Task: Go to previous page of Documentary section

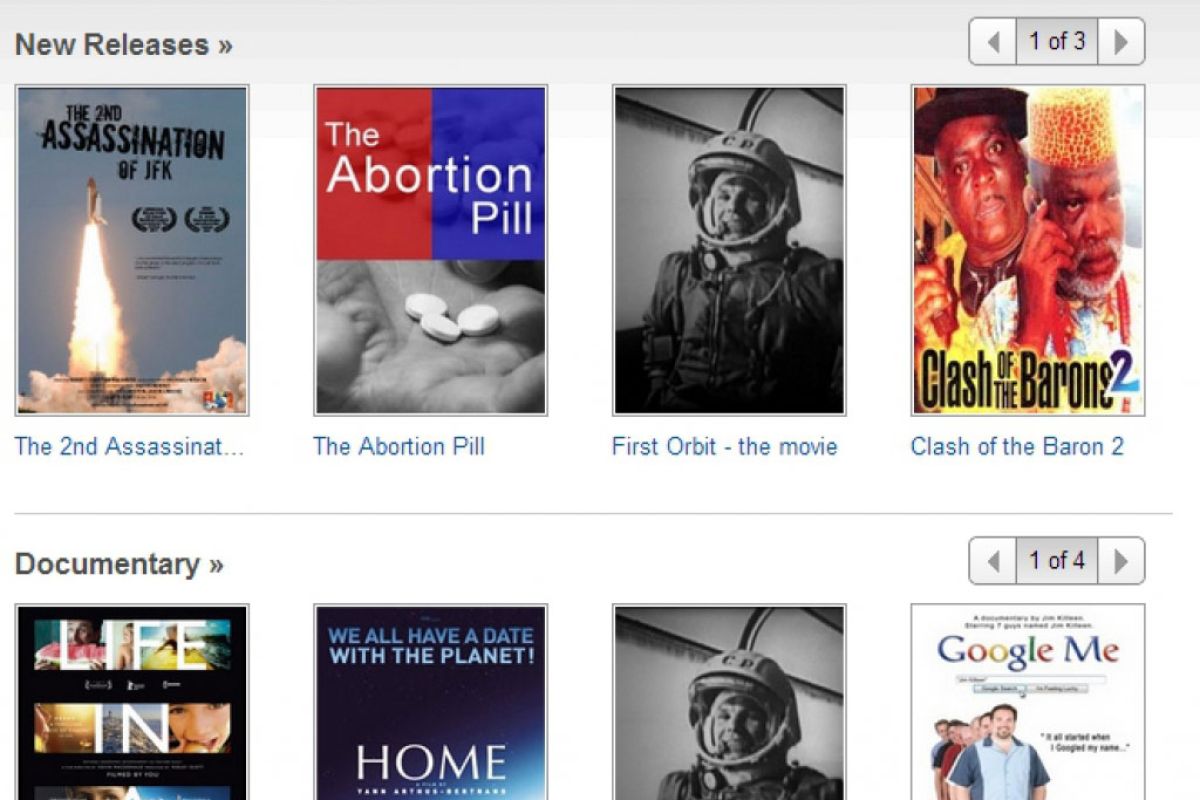Action: click(993, 561)
